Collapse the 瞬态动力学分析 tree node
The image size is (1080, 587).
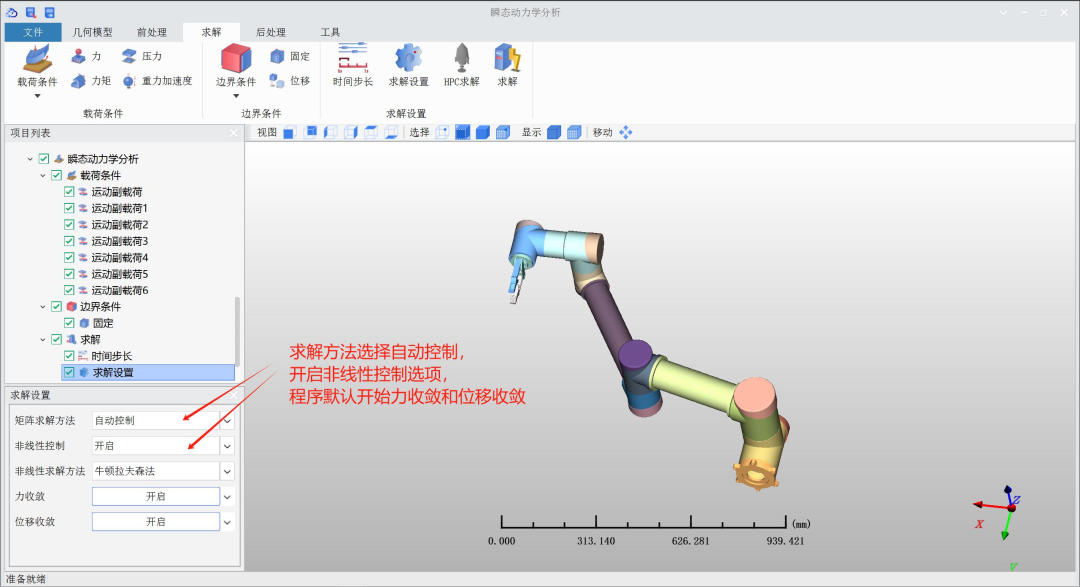click(30, 159)
